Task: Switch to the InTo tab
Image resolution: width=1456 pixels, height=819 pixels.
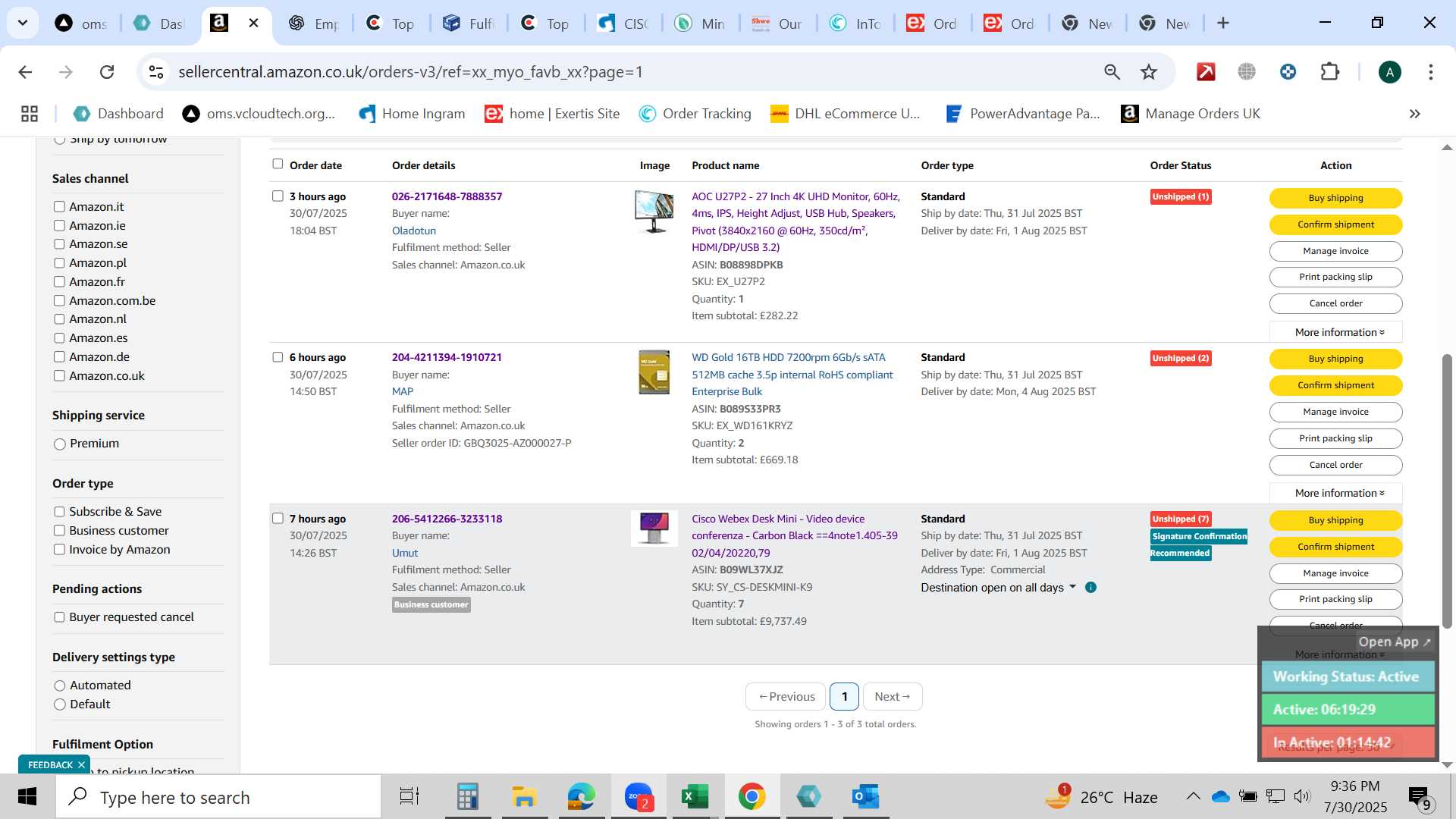Action: coord(855,24)
